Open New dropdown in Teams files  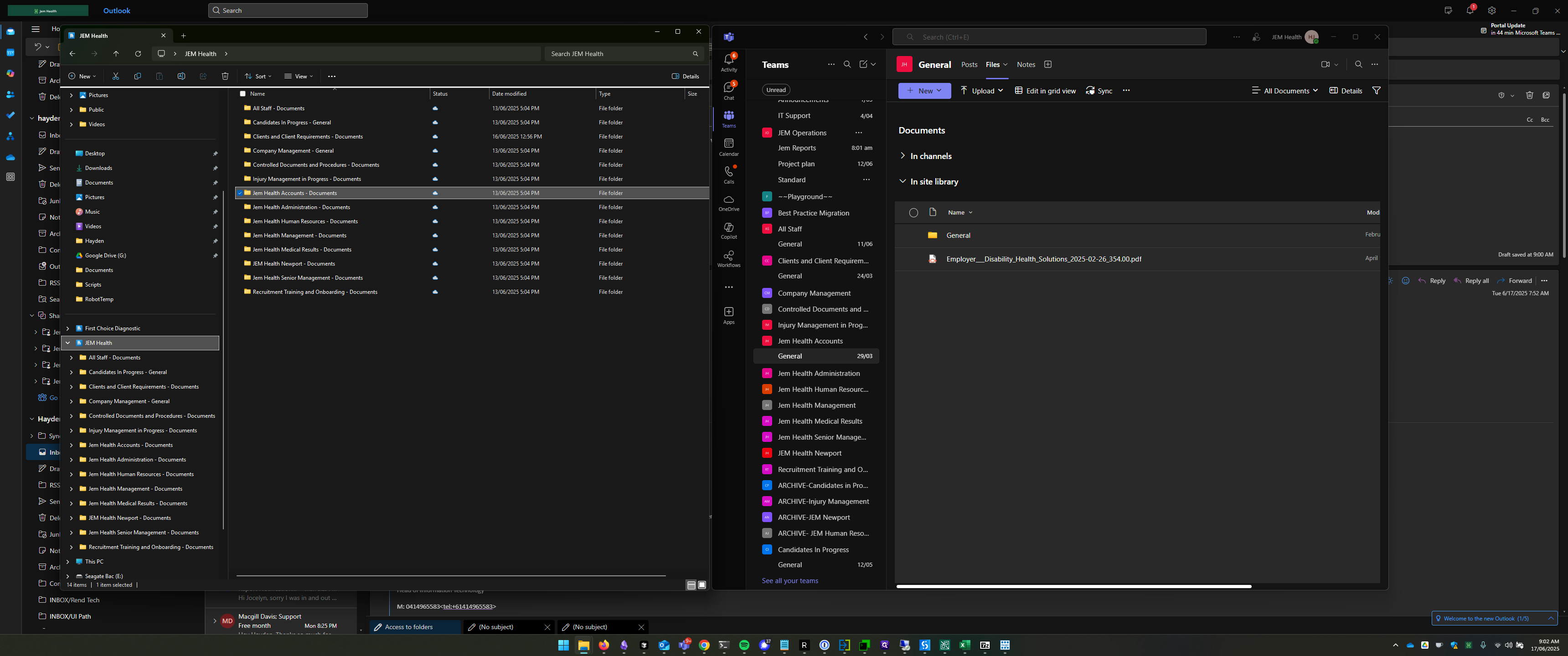pos(924,91)
